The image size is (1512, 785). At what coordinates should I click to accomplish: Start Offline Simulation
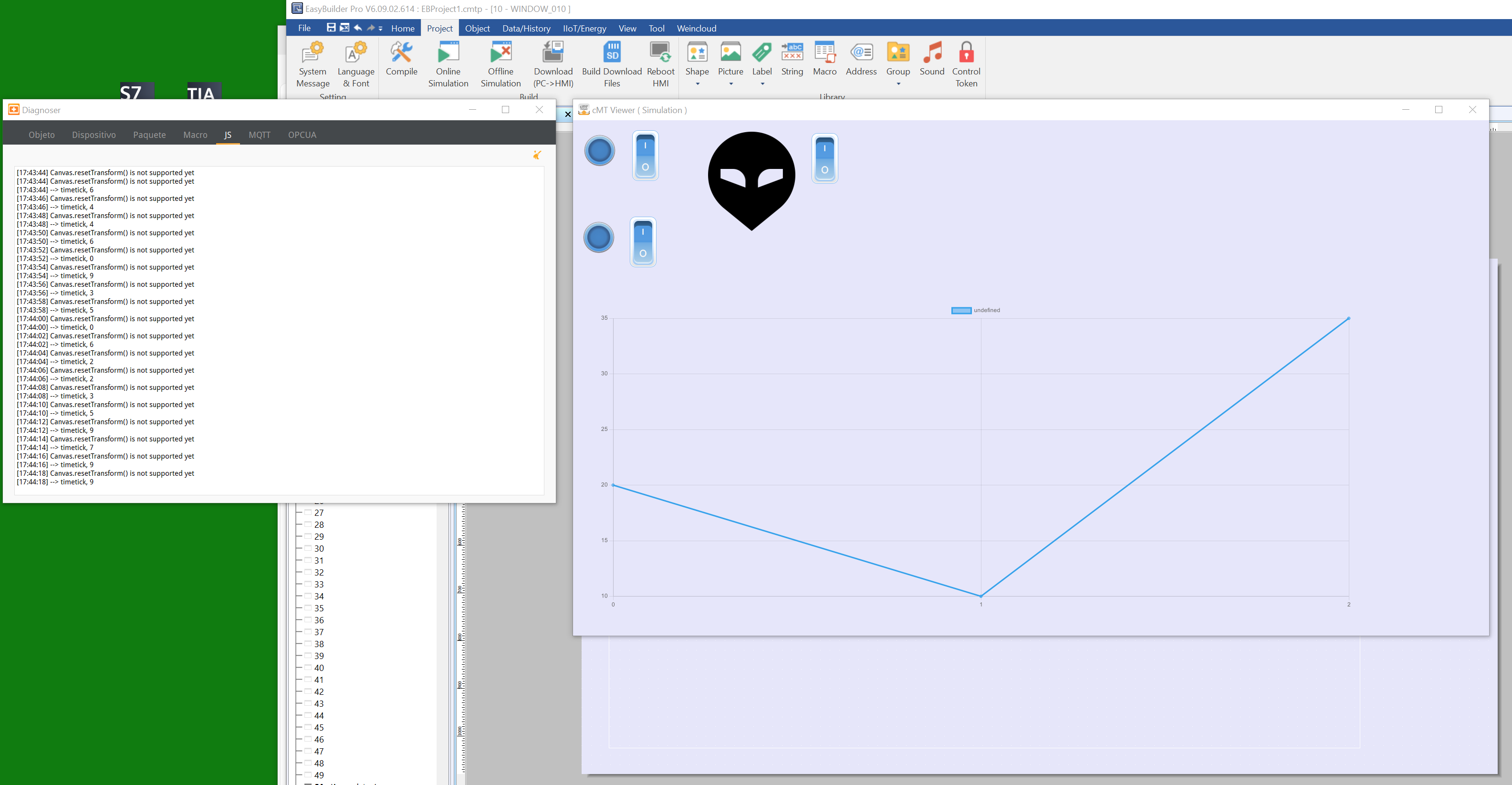501,64
